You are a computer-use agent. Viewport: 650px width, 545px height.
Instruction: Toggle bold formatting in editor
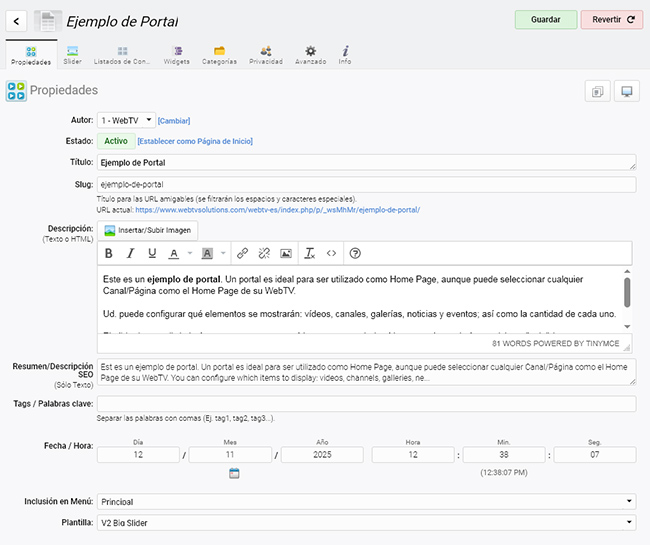[x=109, y=253]
